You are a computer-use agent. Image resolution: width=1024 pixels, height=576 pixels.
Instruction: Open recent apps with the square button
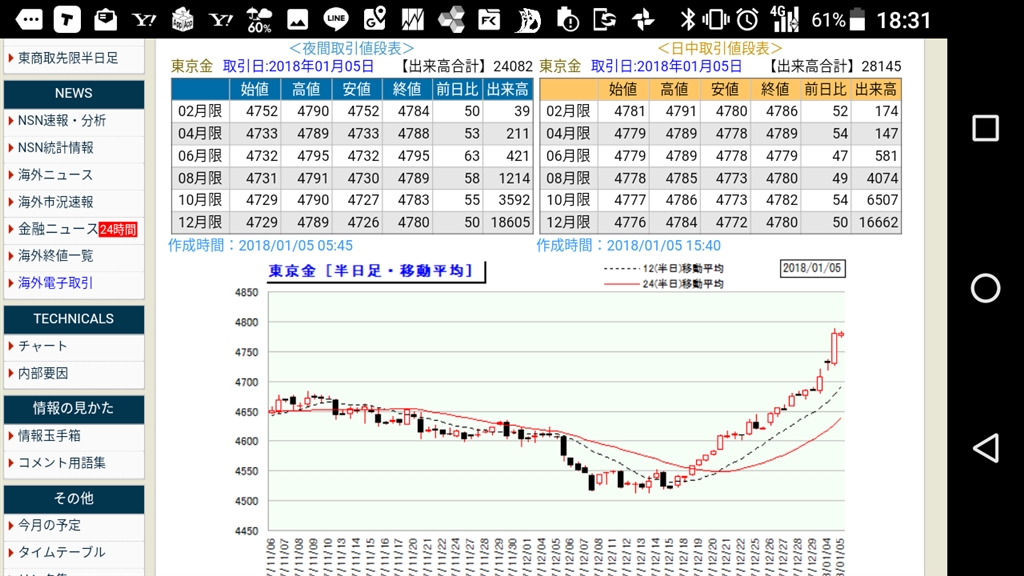[x=985, y=128]
